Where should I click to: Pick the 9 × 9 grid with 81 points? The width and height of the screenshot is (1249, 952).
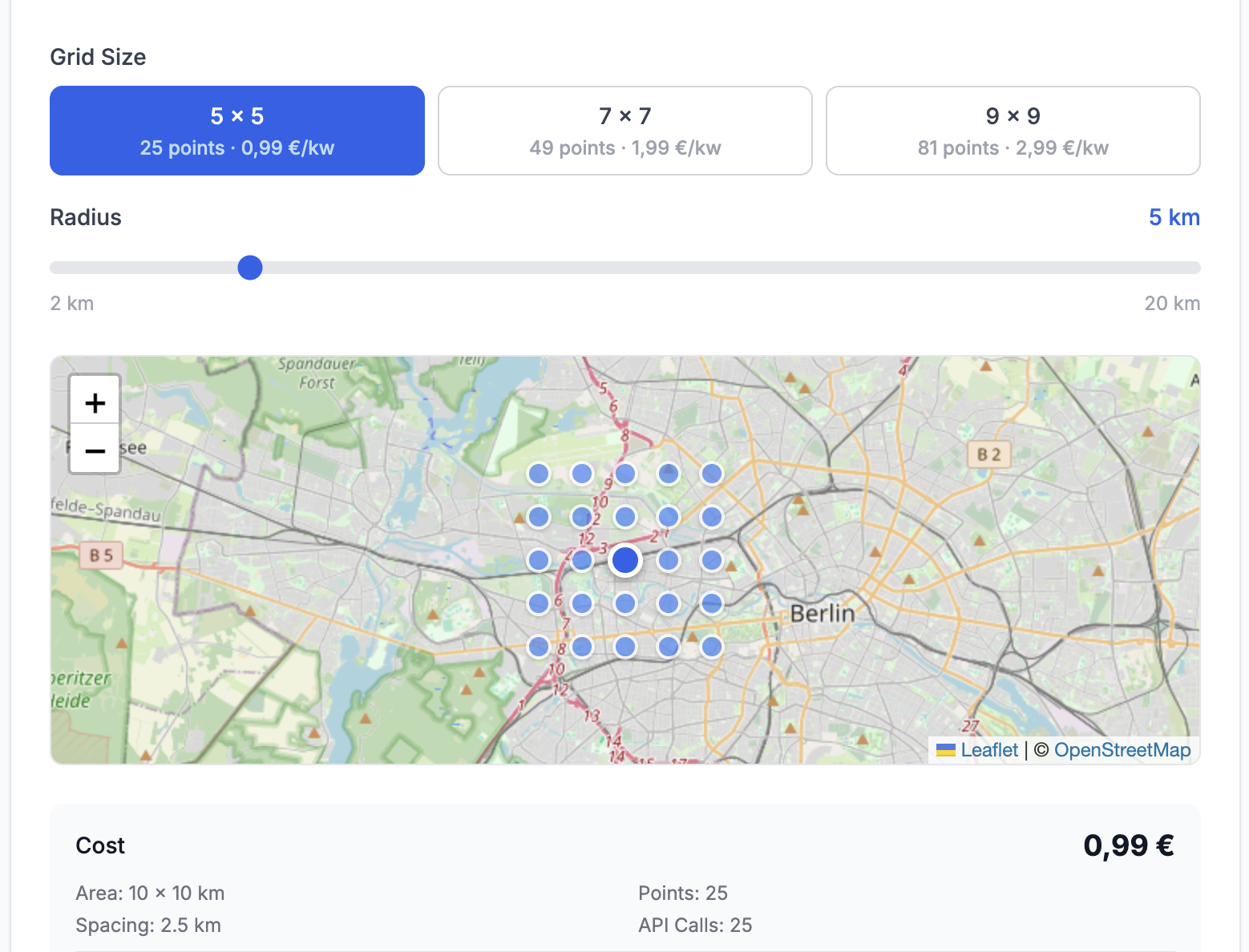pyautogui.click(x=1013, y=131)
